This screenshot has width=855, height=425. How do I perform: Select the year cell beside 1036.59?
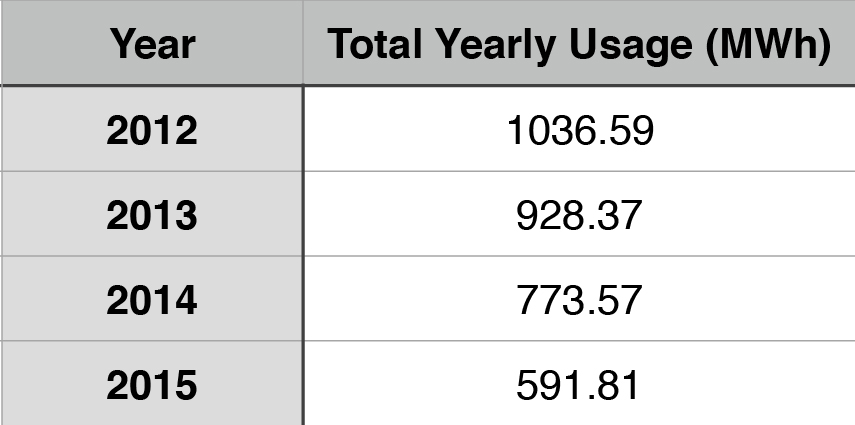(x=152, y=130)
